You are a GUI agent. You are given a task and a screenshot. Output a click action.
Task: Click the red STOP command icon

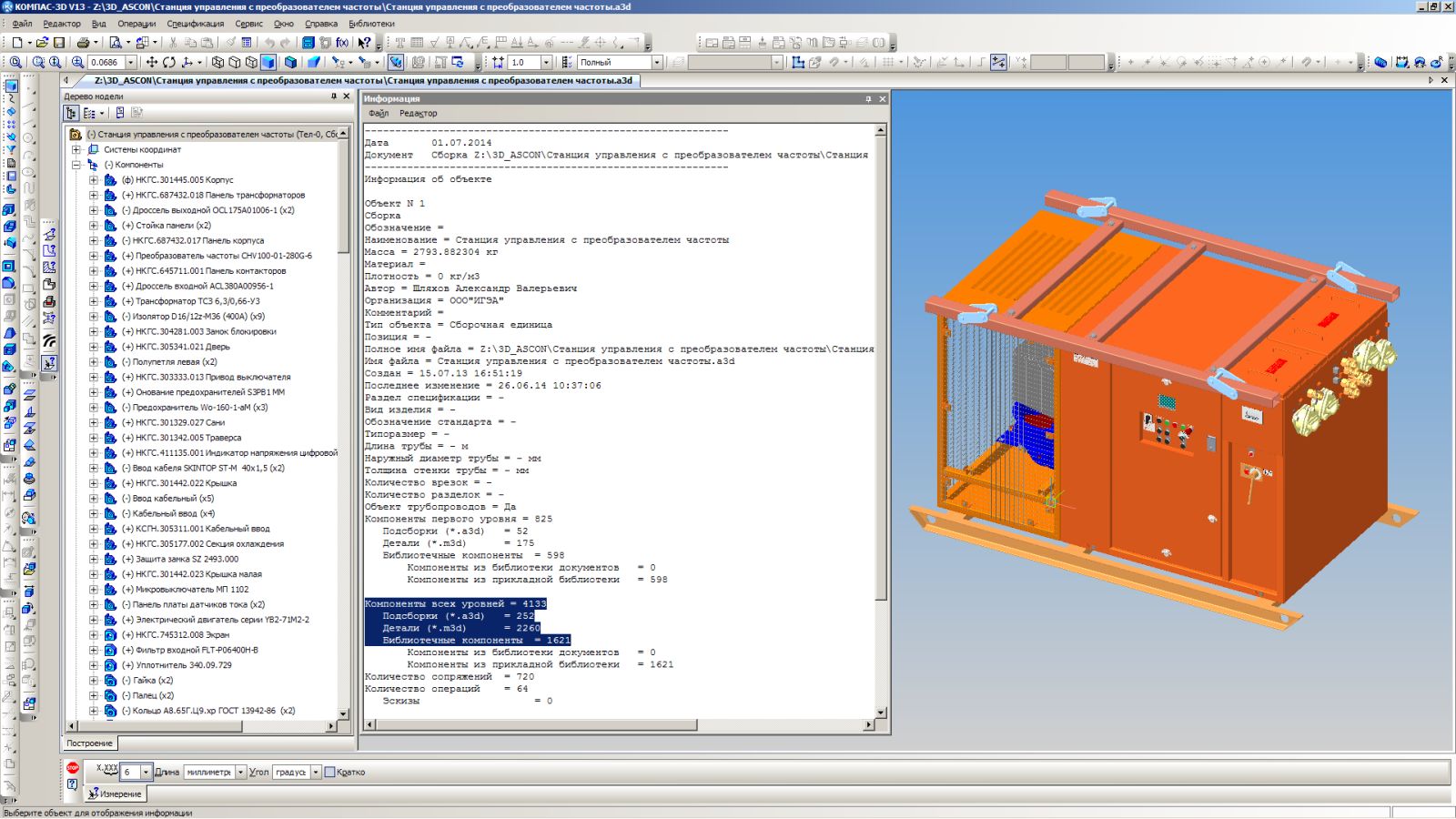tap(73, 768)
